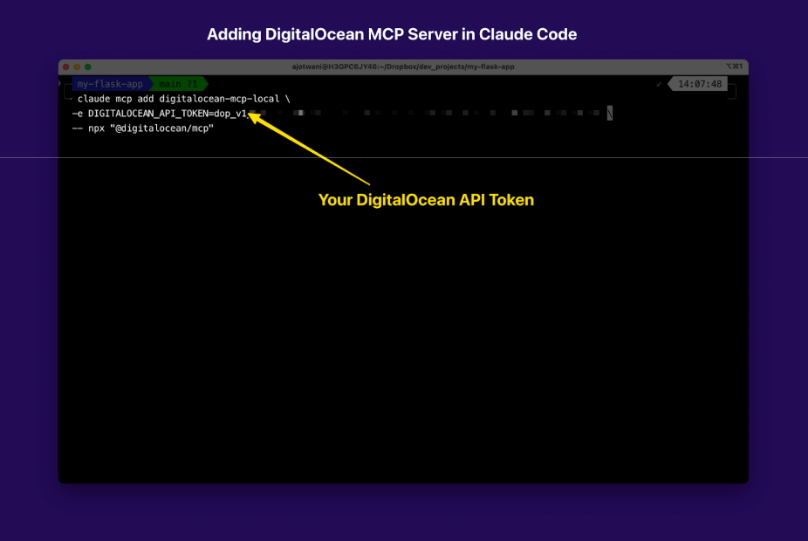Click the yellow minimize window button
808x541 pixels.
click(x=77, y=67)
